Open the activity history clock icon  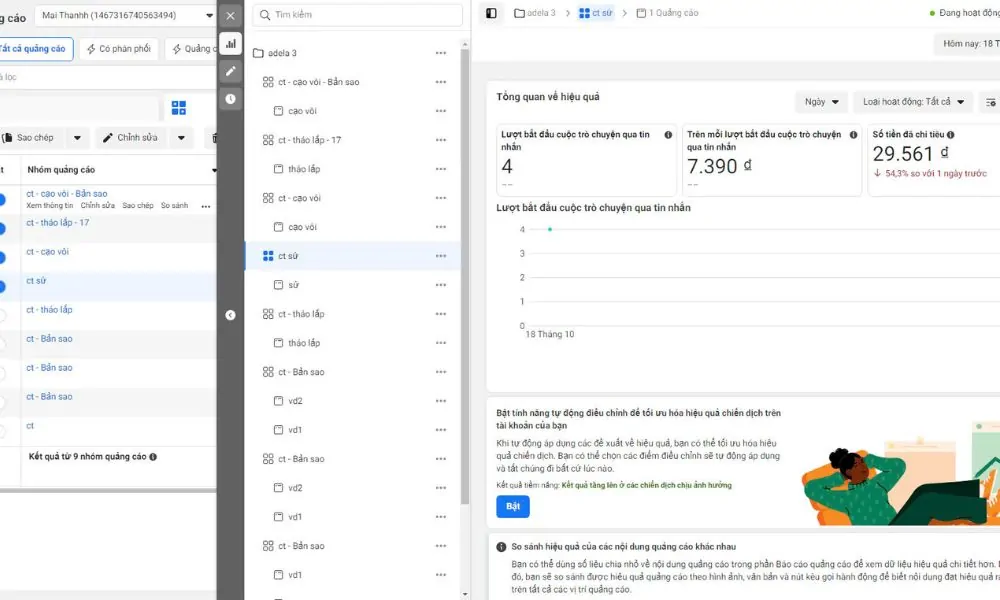pyautogui.click(x=231, y=98)
